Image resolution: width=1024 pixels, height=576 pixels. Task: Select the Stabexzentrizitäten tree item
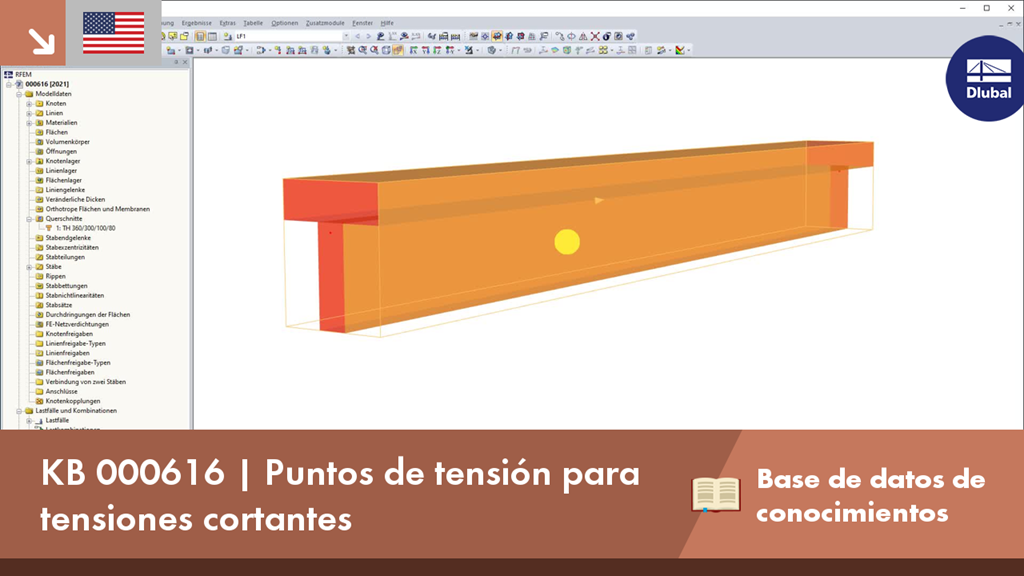point(72,248)
